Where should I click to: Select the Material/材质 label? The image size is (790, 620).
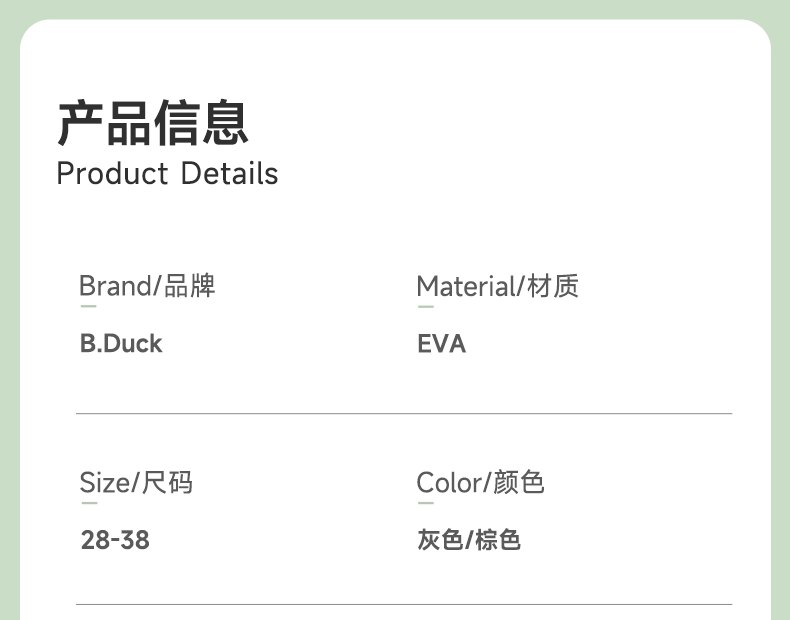[x=497, y=286]
